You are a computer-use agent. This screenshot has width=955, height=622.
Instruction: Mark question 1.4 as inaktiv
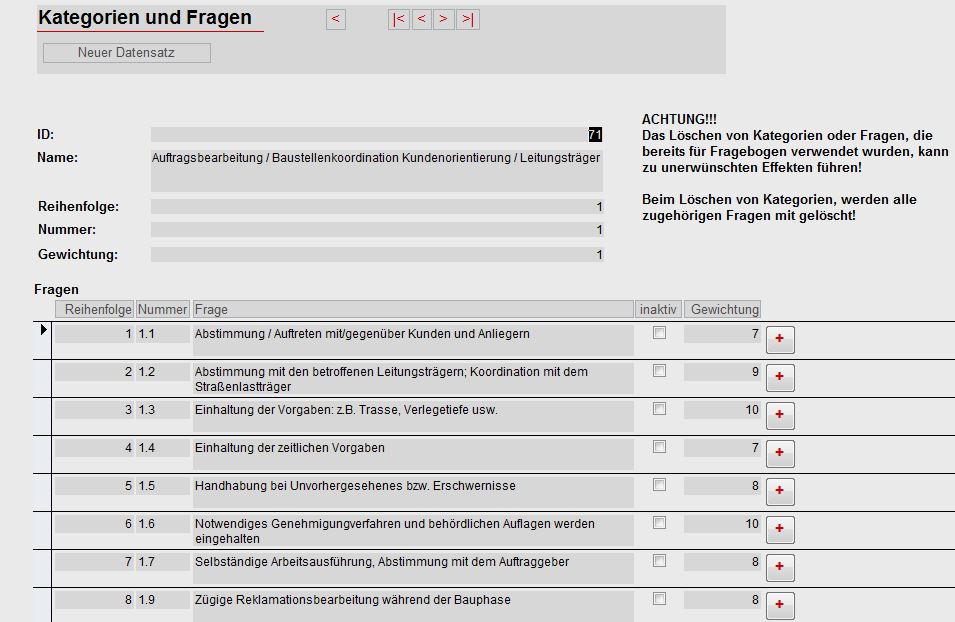pos(659,447)
